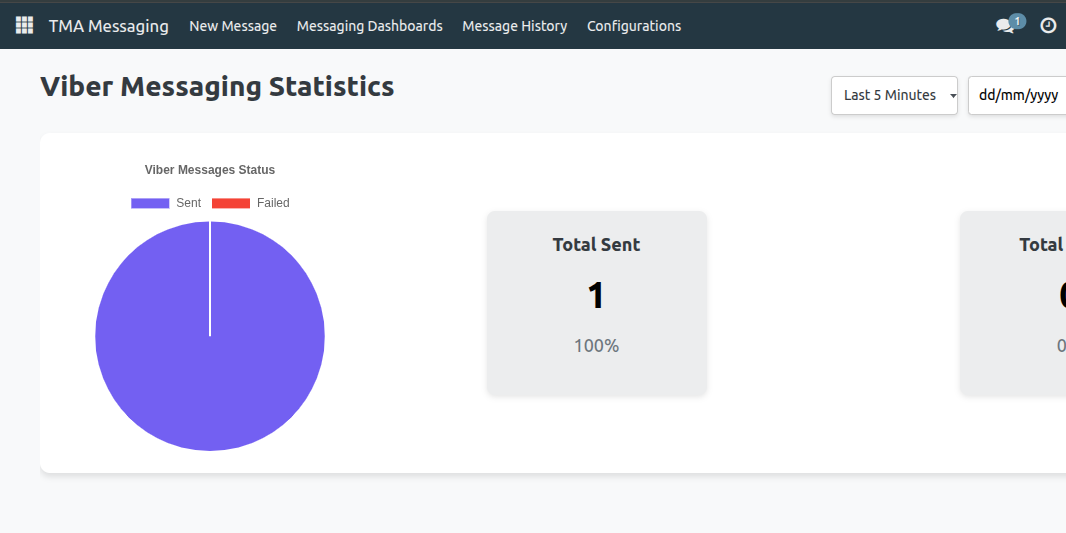Image resolution: width=1066 pixels, height=533 pixels.
Task: Click the Viber Messages Status chart title
Action: point(210,170)
